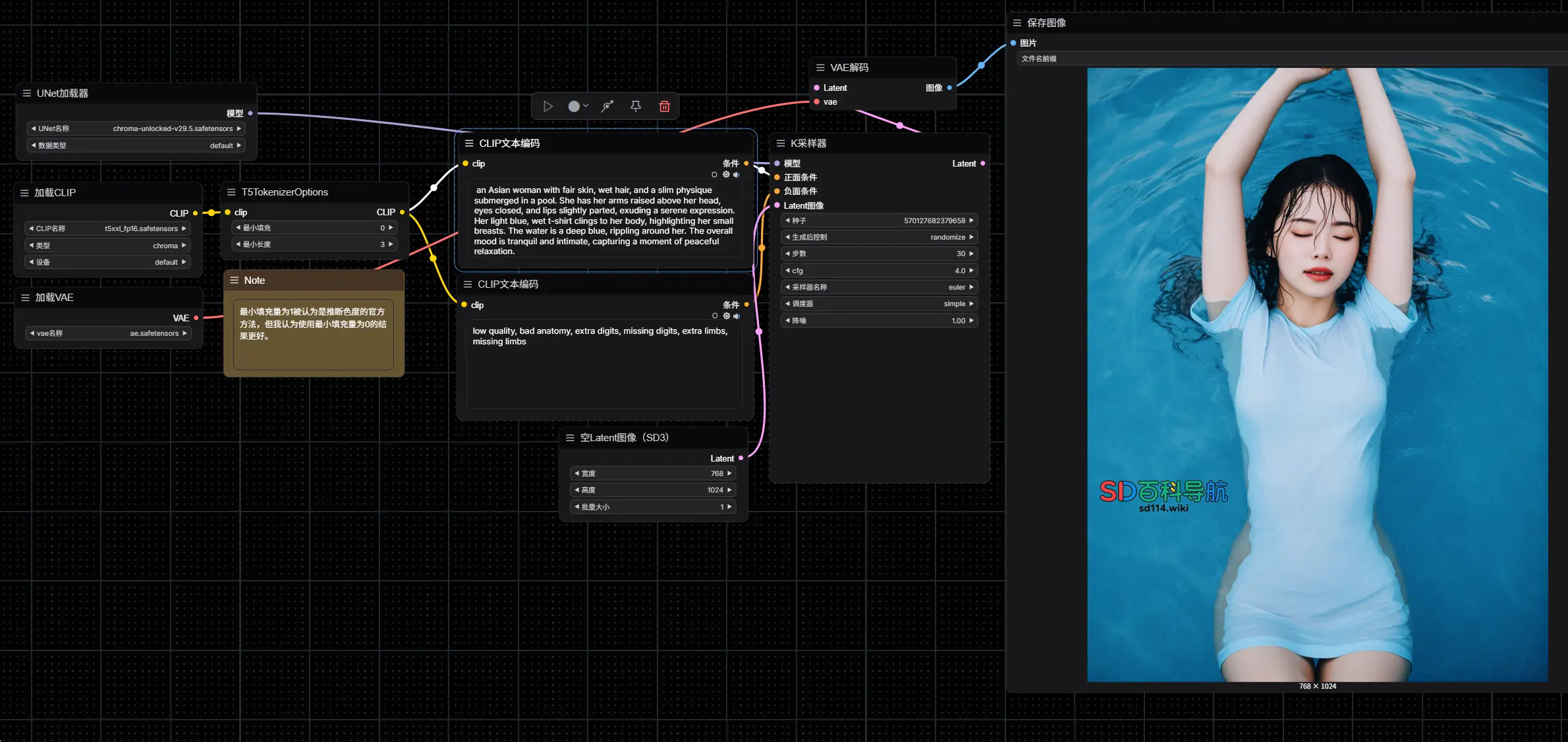Click the pin icon in the node toolbar
The height and width of the screenshot is (742, 1568).
[x=636, y=106]
